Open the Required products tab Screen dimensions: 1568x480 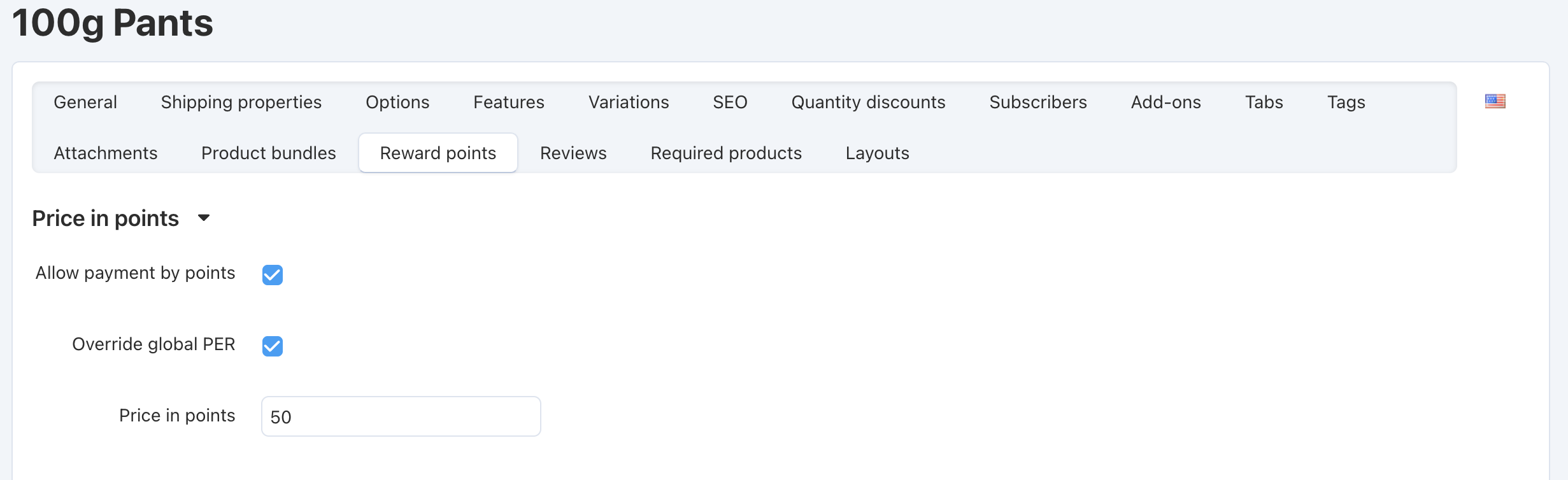726,153
